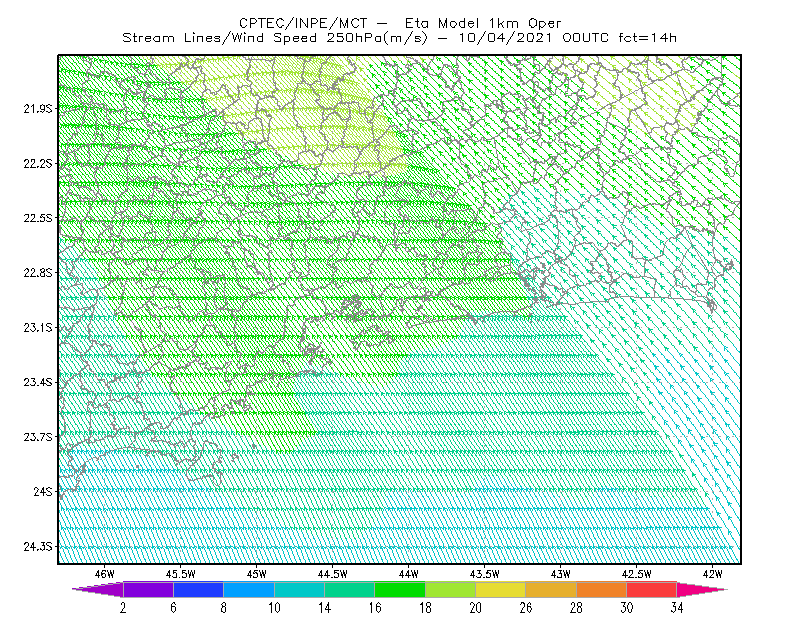Click the 42.5W longitude axis label
Image resolution: width=800 pixels, height=618 pixels.
point(636,574)
